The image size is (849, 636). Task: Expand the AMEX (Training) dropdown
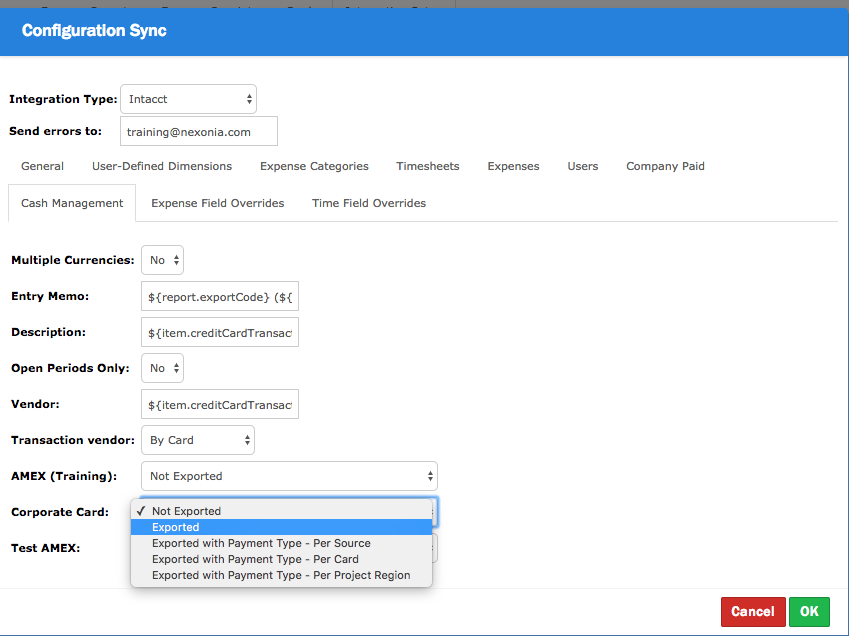tap(289, 476)
